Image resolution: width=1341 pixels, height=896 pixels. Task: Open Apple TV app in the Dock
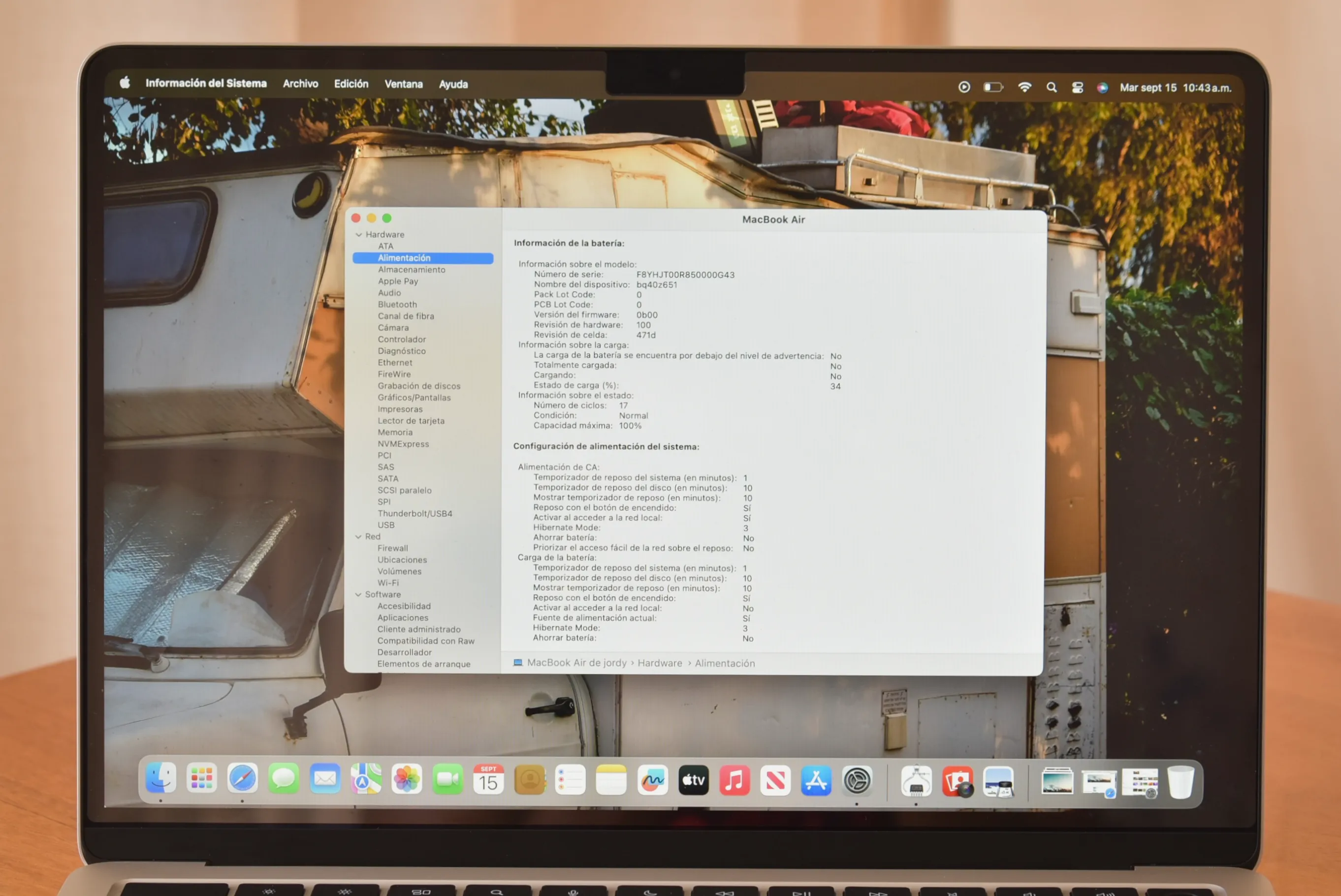click(x=693, y=780)
